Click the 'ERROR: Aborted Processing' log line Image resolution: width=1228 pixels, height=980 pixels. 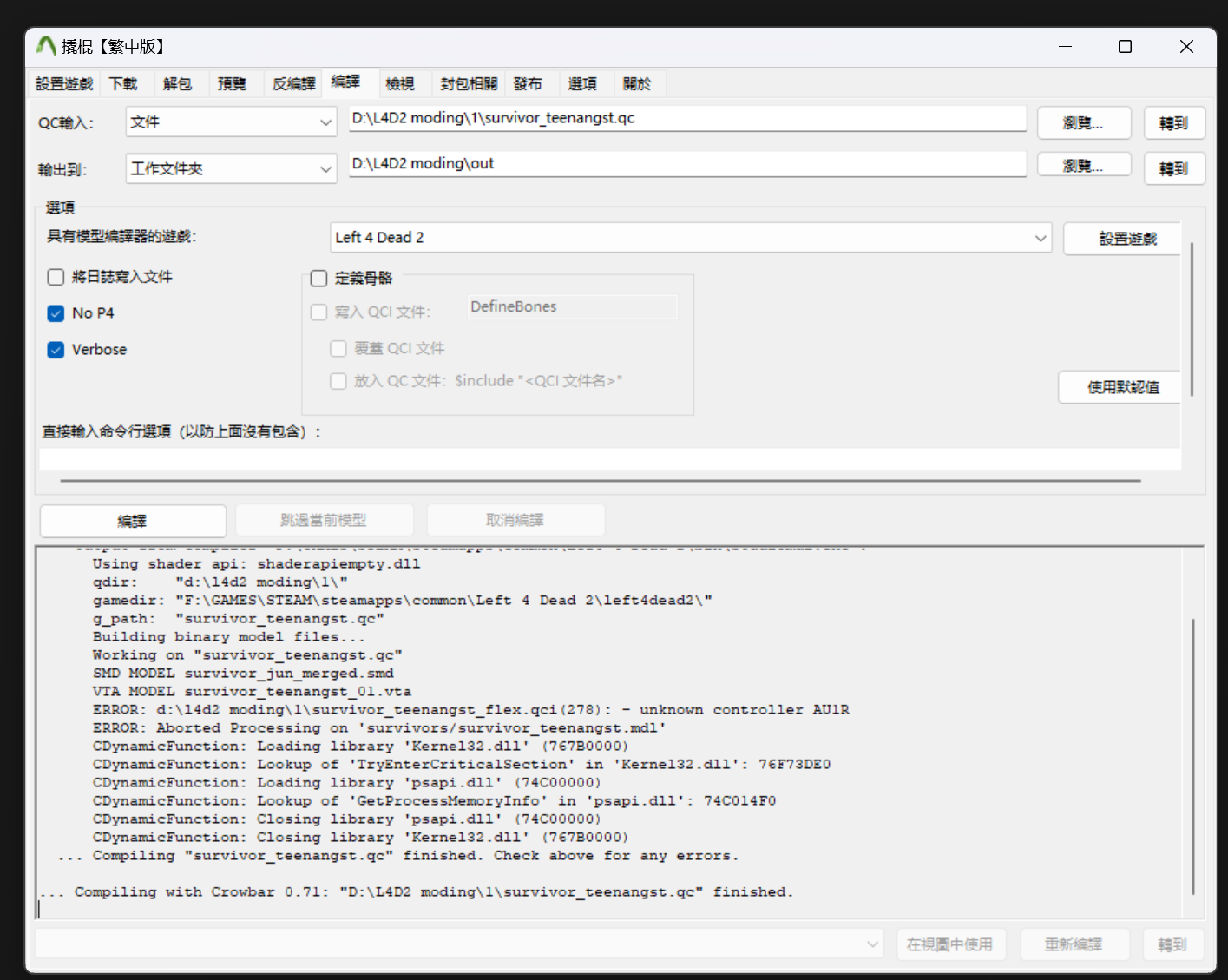point(379,728)
